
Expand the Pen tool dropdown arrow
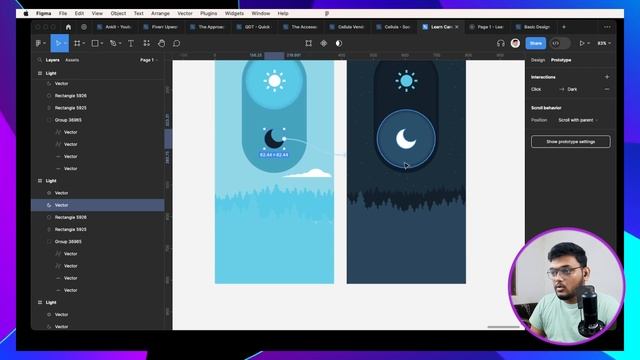coord(120,43)
